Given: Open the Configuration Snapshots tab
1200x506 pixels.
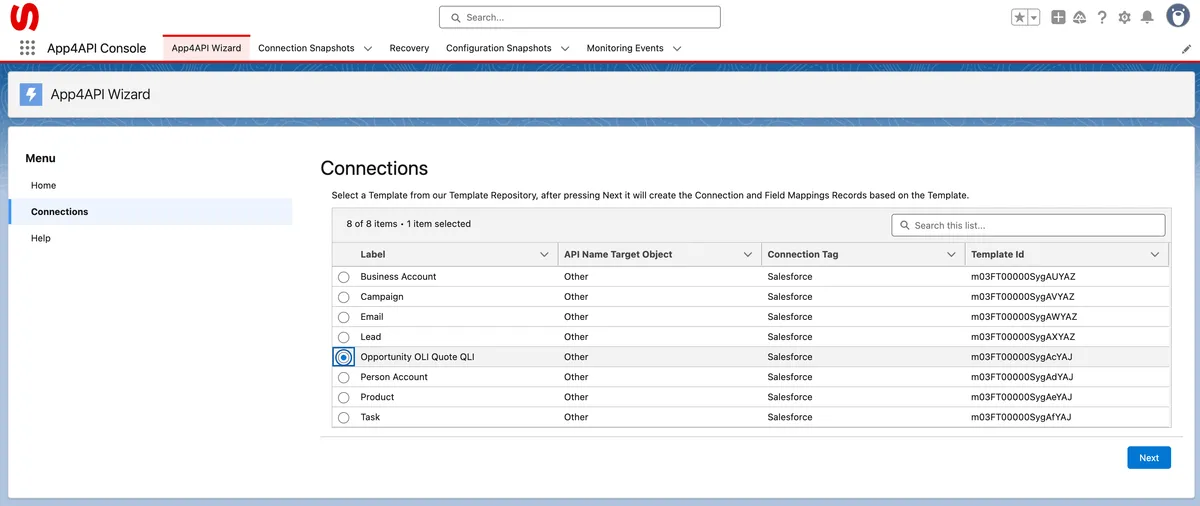Looking at the screenshot, I should 499,48.
